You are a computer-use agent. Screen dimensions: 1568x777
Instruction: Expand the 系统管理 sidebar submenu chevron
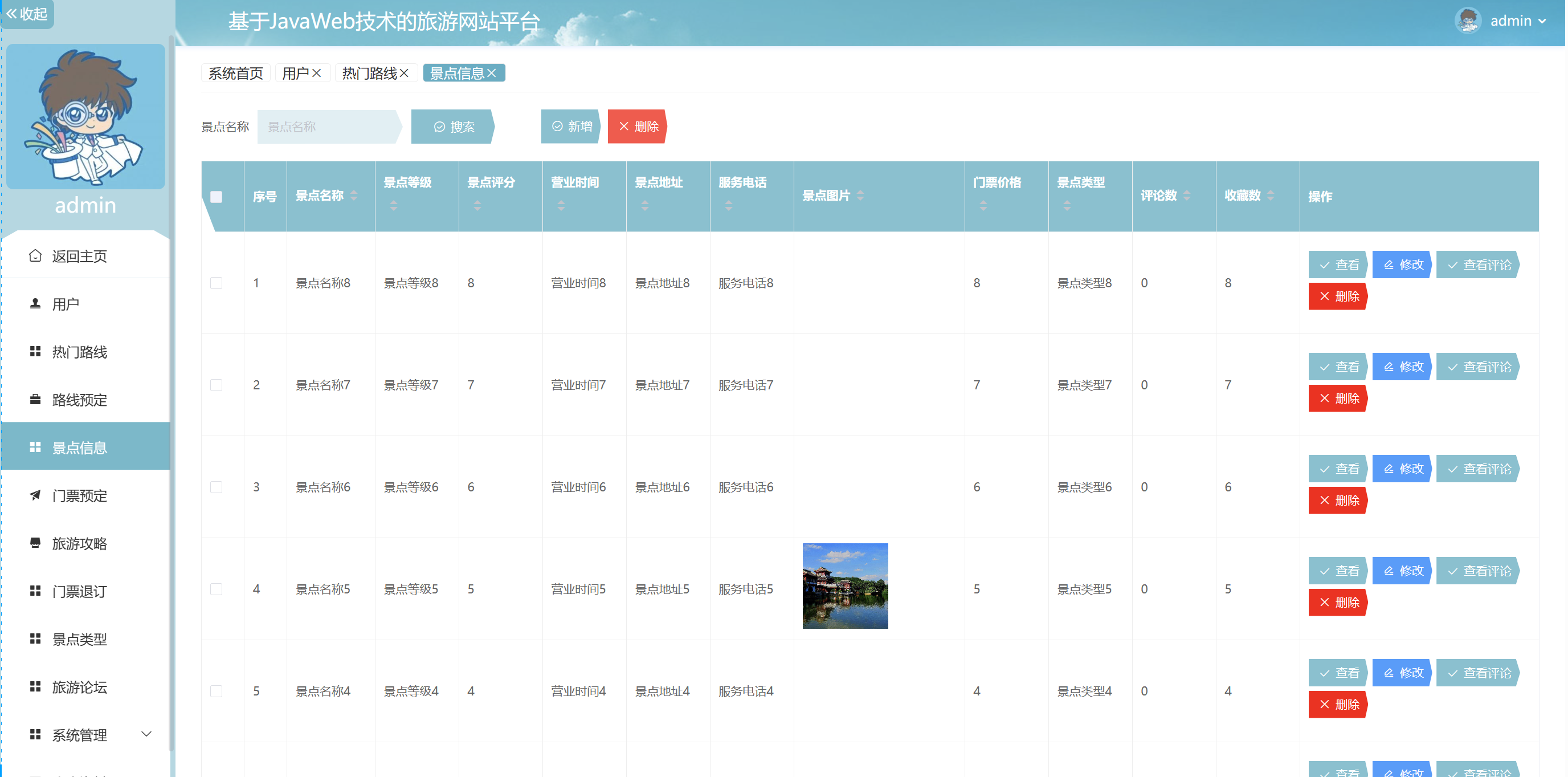(x=146, y=734)
